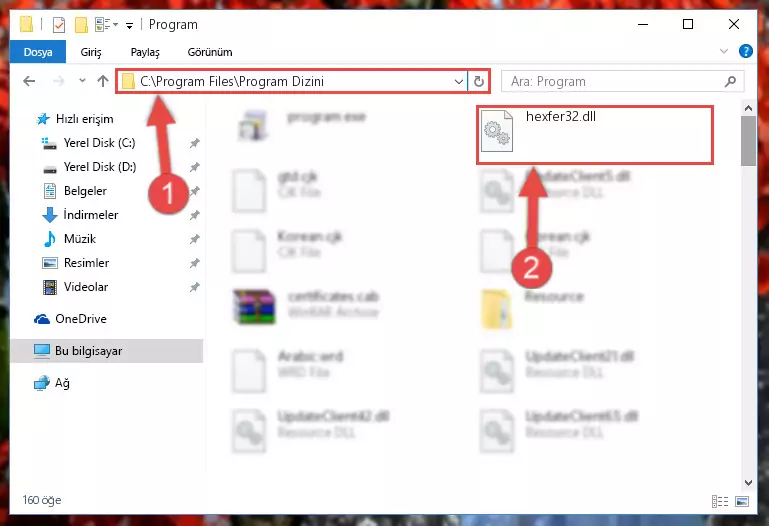Click the new folder quick access icon
Image resolution: width=769 pixels, height=526 pixels.
point(81,25)
